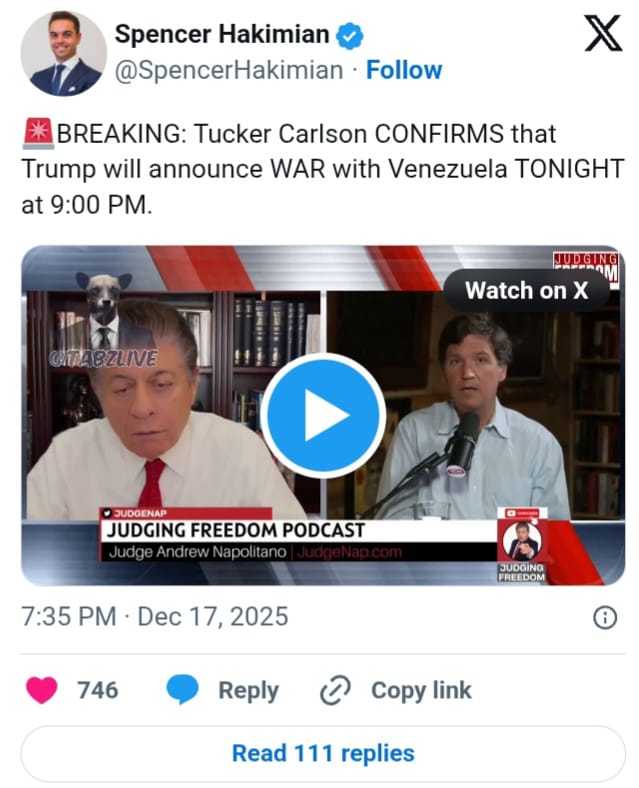Click the blue verified badge
This screenshot has width=639, height=788.
tap(349, 36)
